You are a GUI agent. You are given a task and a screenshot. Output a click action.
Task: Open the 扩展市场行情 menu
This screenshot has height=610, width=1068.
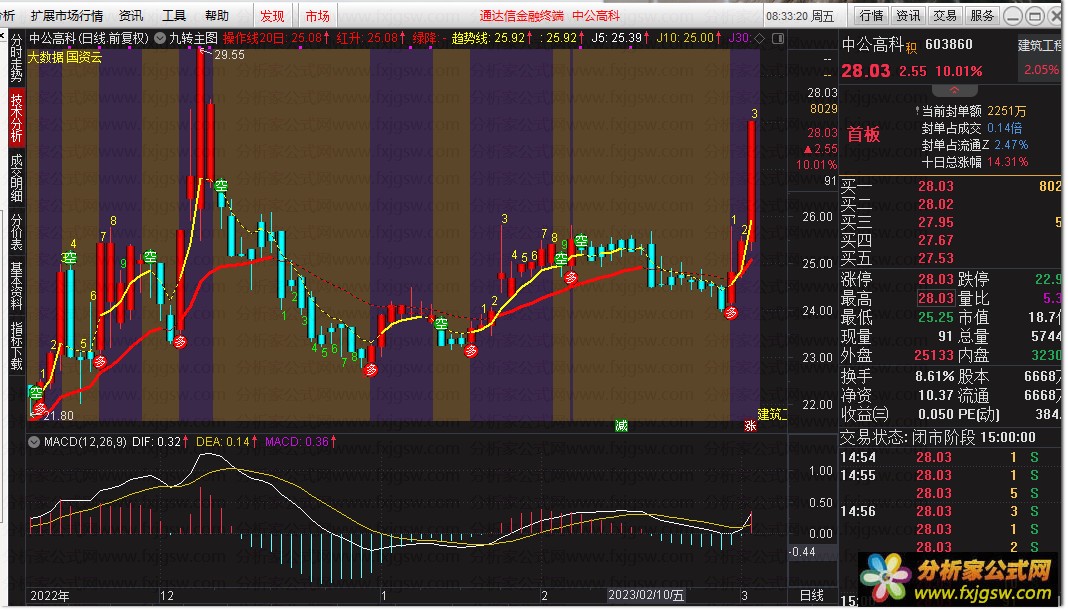click(67, 15)
